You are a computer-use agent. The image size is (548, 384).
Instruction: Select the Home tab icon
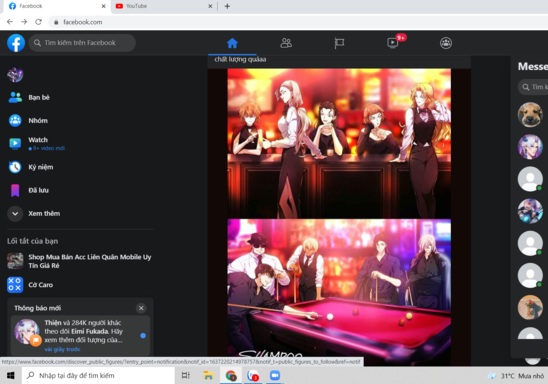232,43
